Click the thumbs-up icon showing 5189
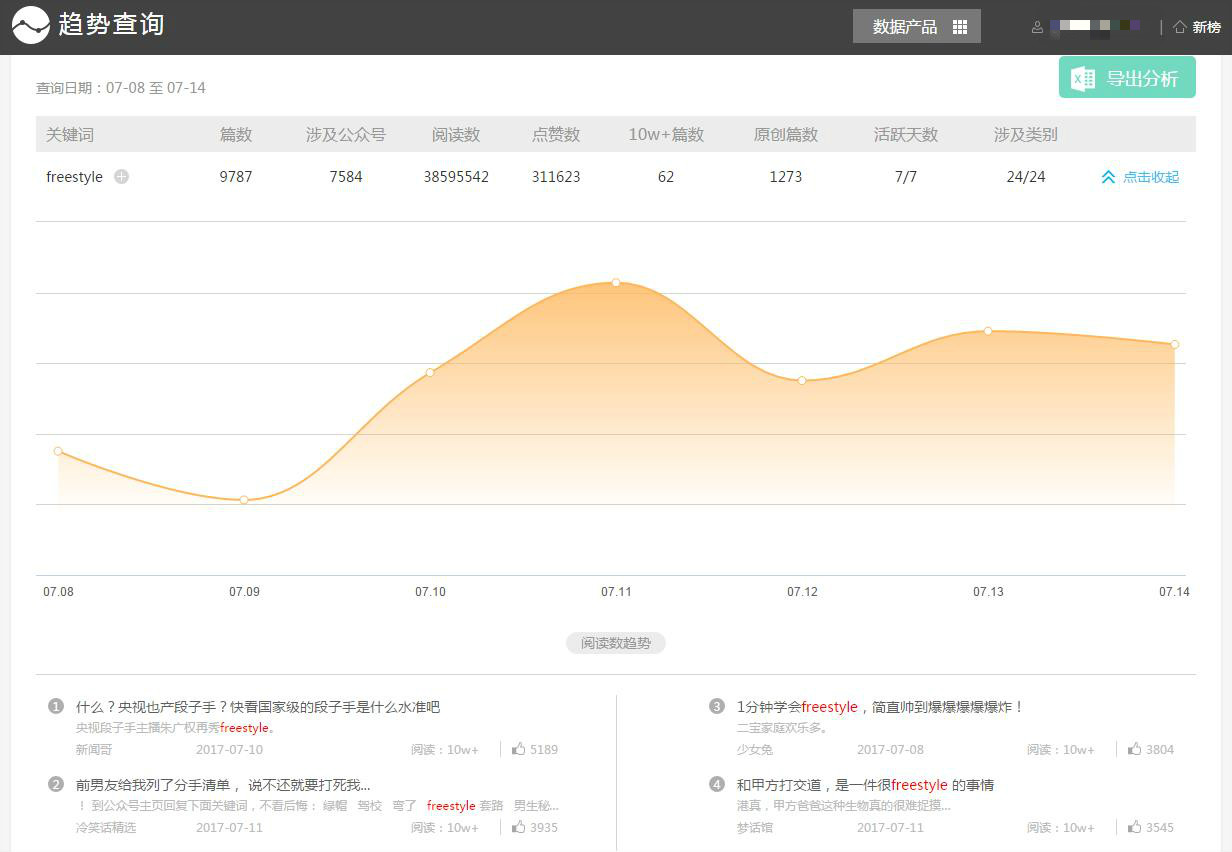 click(x=521, y=749)
